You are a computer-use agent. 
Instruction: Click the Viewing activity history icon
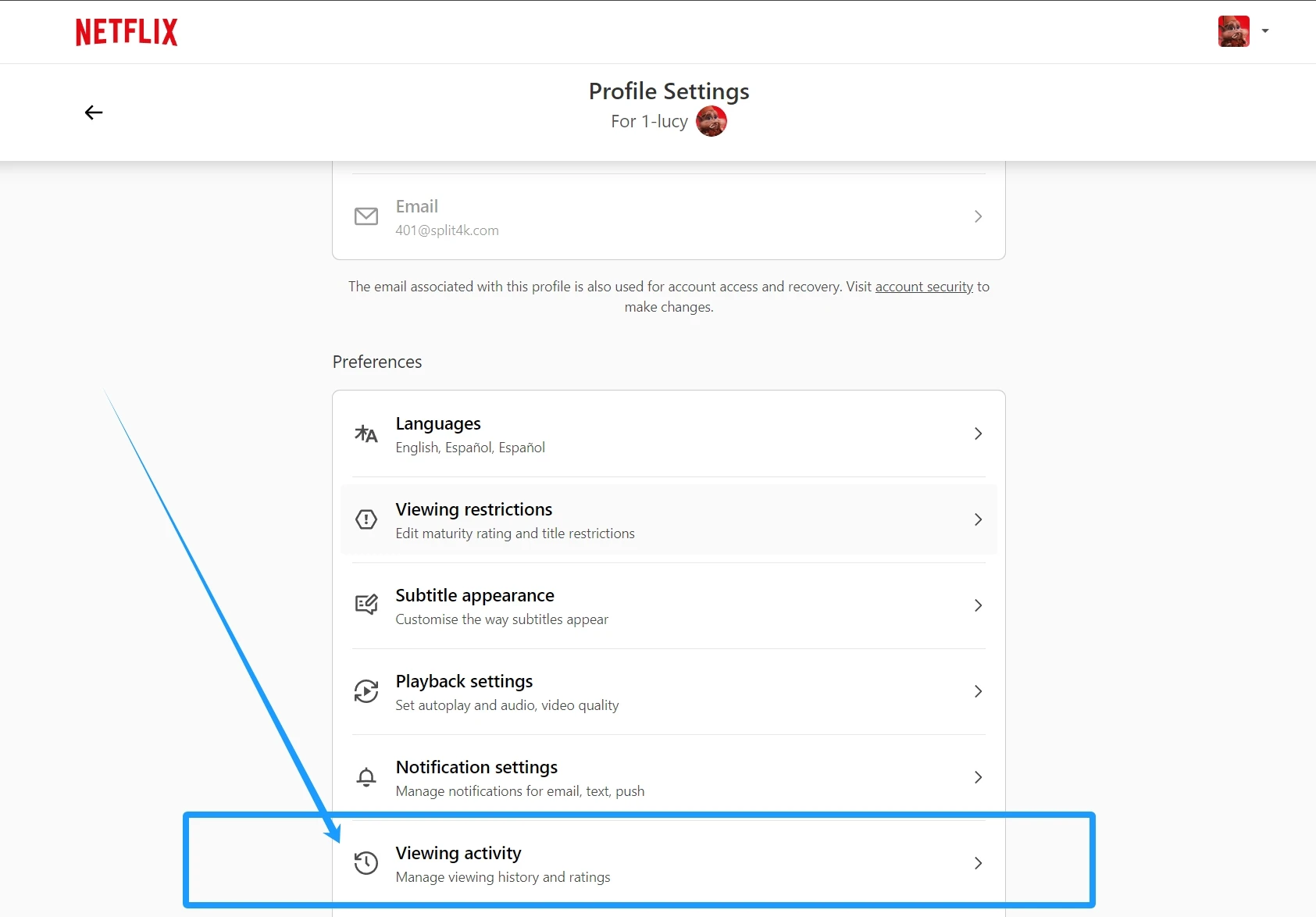[366, 863]
